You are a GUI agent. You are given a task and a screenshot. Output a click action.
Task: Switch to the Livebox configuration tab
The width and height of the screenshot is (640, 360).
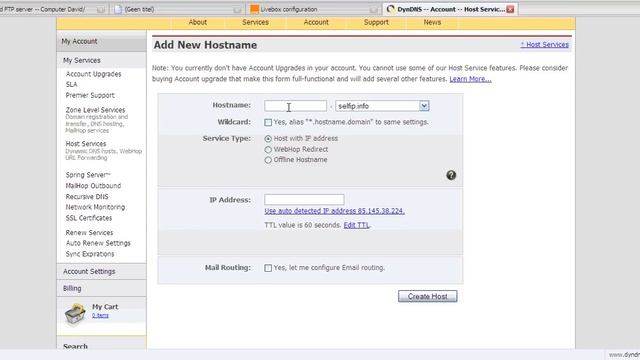[x=313, y=9]
